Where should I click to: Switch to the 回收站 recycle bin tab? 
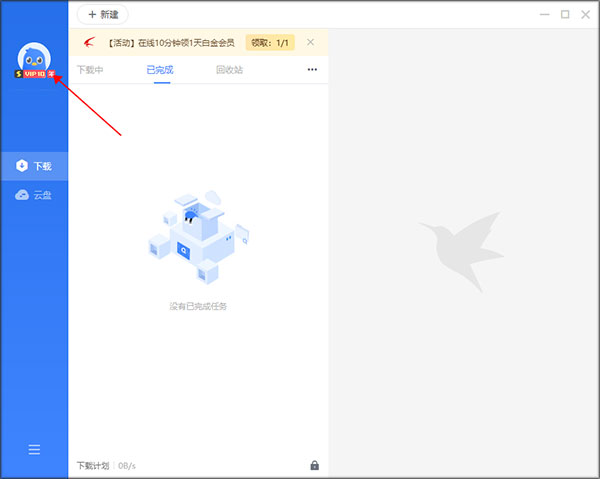[230, 70]
